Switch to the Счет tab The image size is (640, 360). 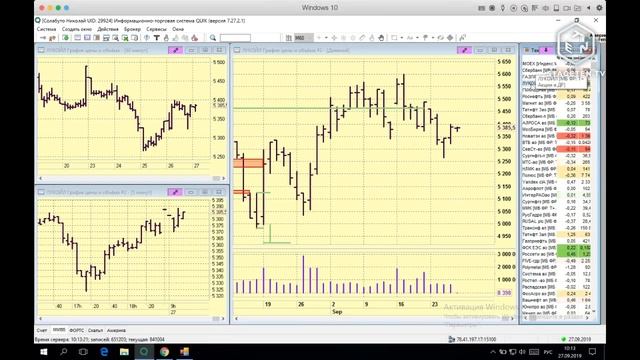click(42, 330)
